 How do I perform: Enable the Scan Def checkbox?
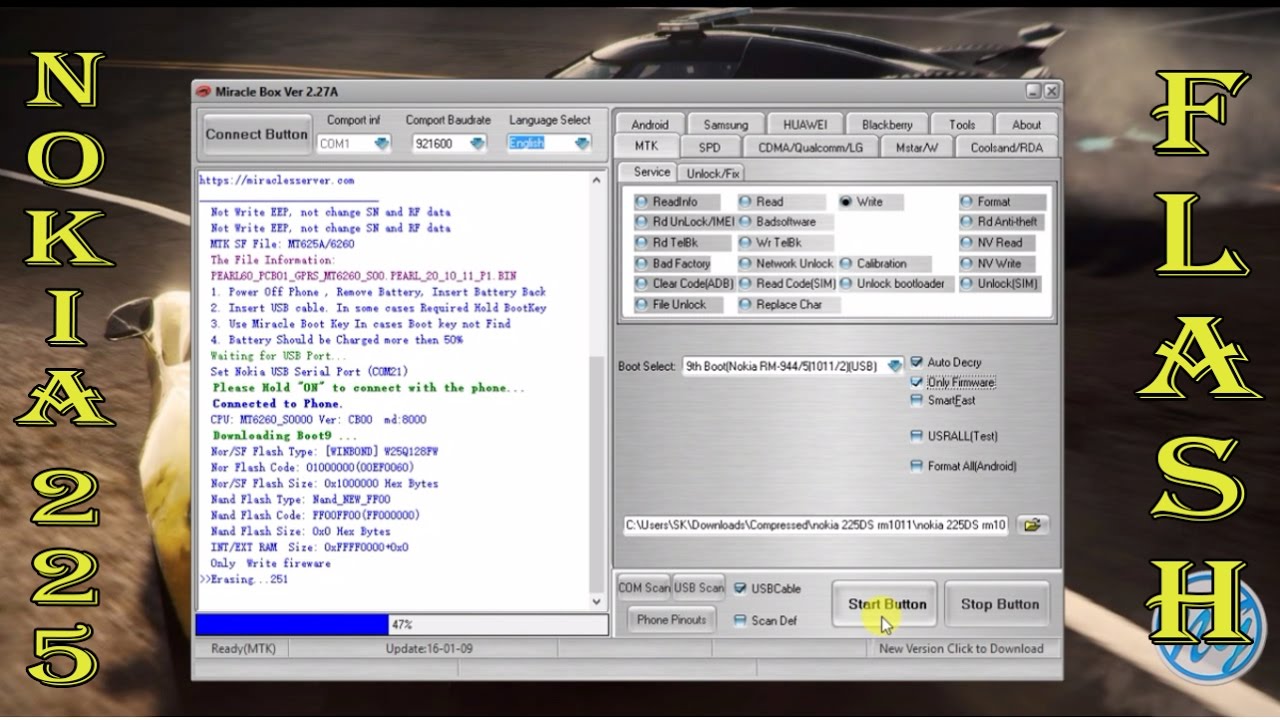point(740,621)
